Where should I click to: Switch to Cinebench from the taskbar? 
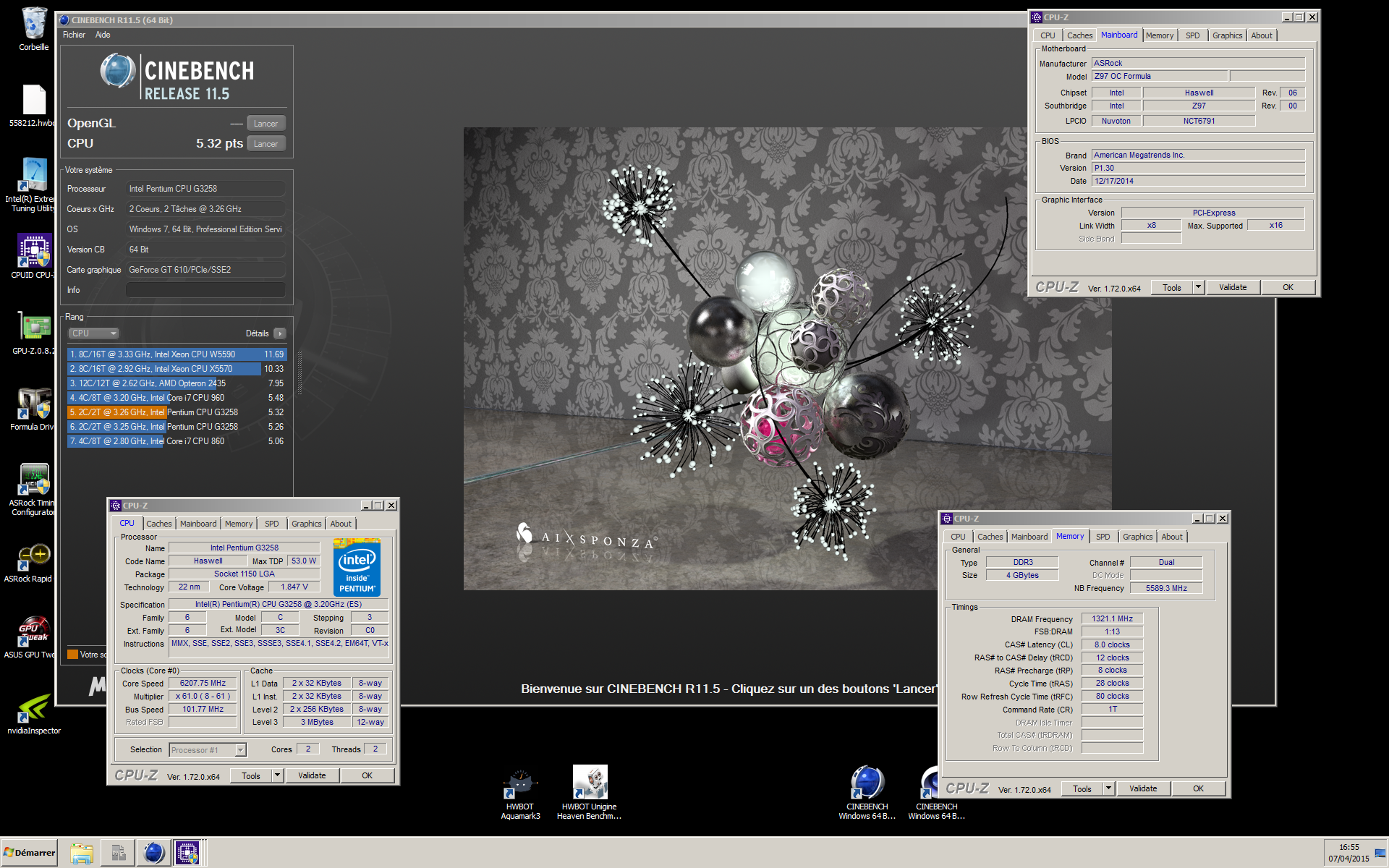pyautogui.click(x=153, y=854)
